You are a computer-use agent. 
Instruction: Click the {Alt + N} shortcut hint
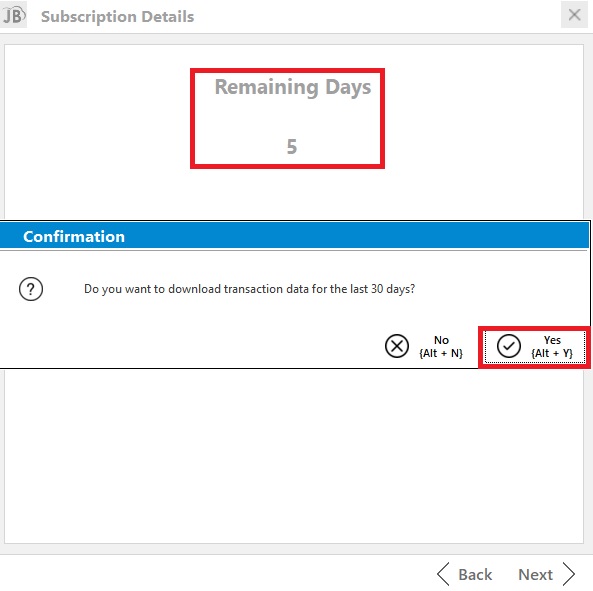441,353
